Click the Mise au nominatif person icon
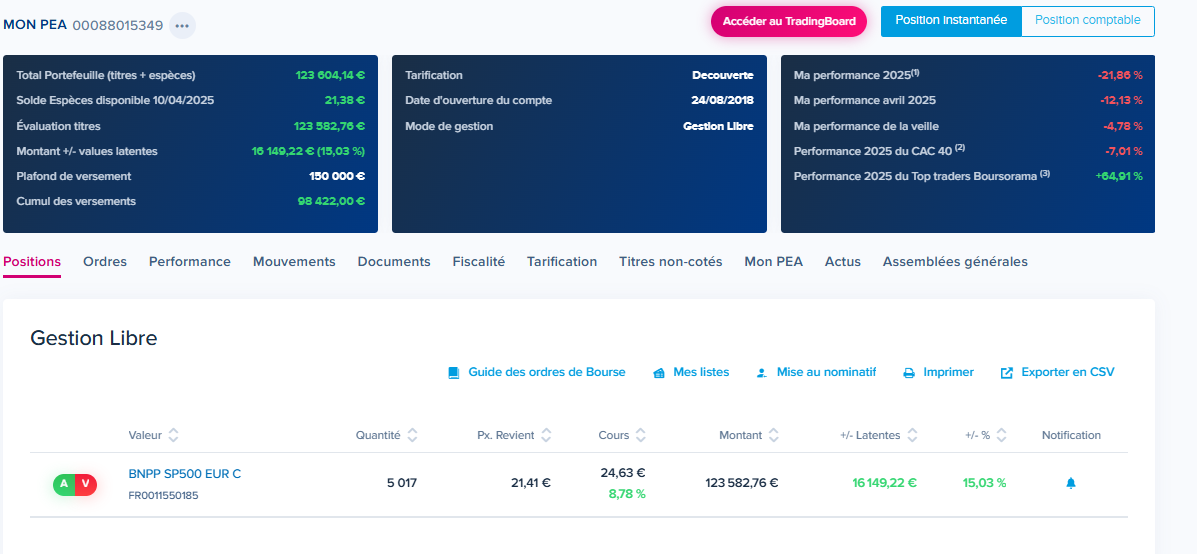The image size is (1197, 554). coord(761,373)
